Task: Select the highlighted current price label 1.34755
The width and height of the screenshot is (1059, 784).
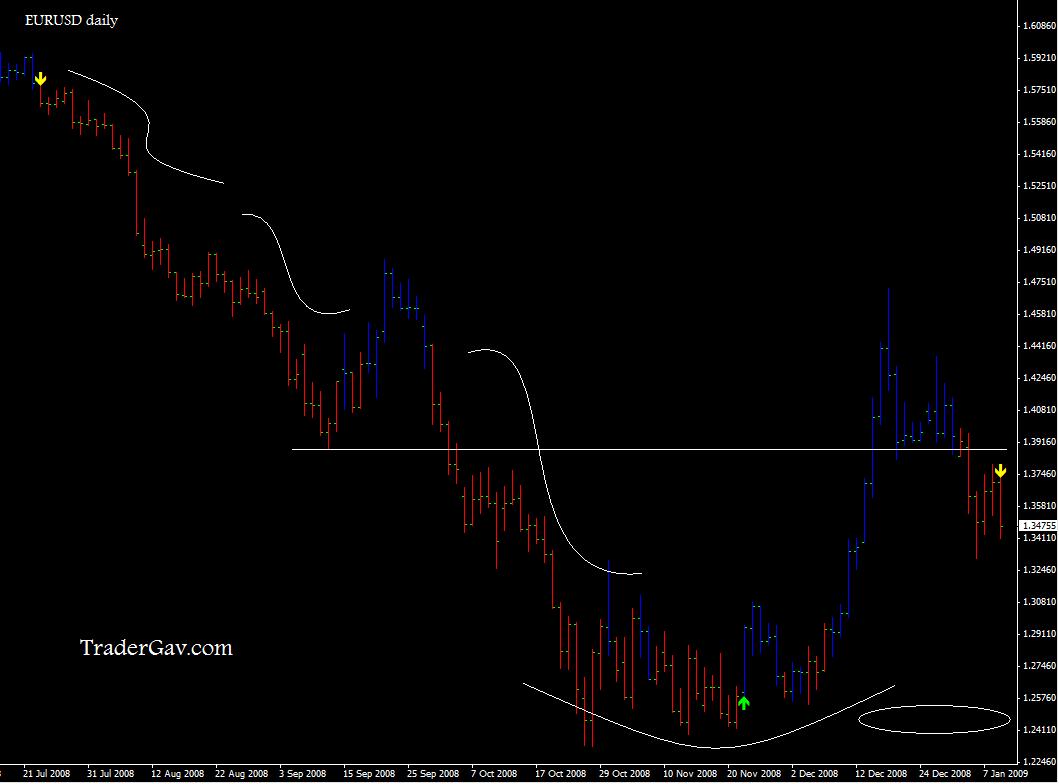Action: point(1037,525)
